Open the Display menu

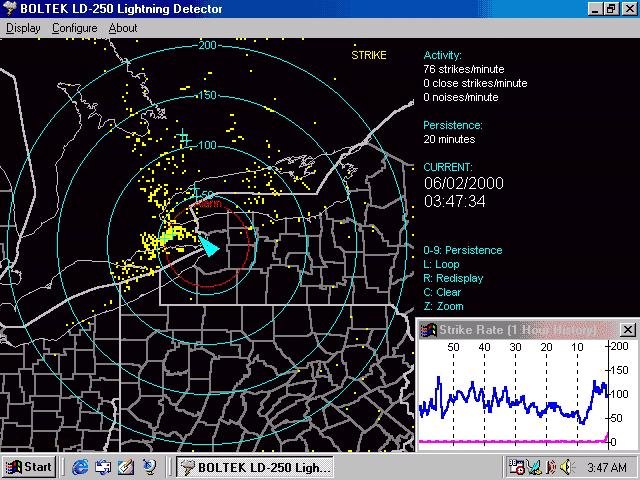pyautogui.click(x=23, y=28)
